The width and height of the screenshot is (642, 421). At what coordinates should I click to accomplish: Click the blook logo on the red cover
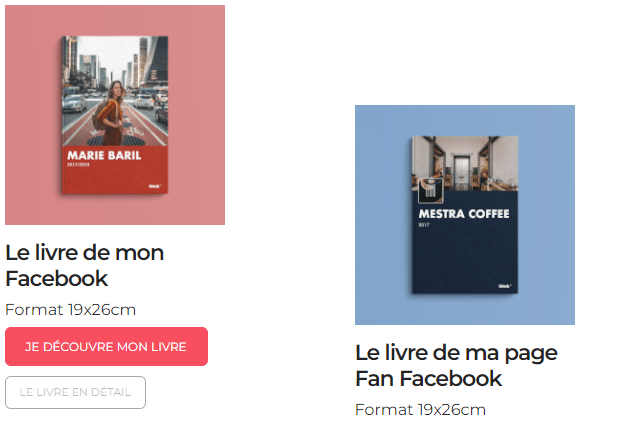coord(155,186)
